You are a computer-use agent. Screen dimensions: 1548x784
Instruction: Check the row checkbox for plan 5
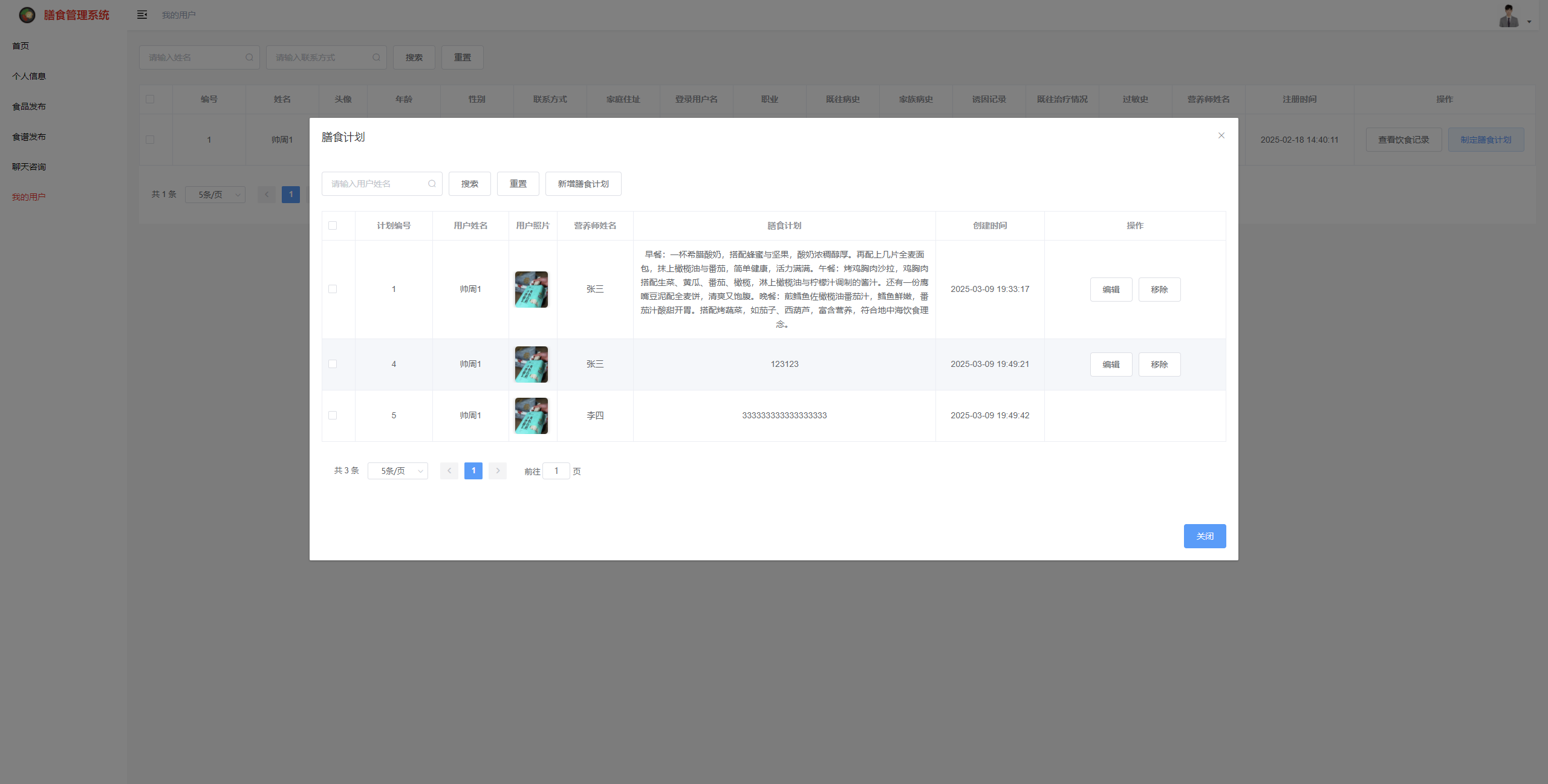click(x=333, y=415)
